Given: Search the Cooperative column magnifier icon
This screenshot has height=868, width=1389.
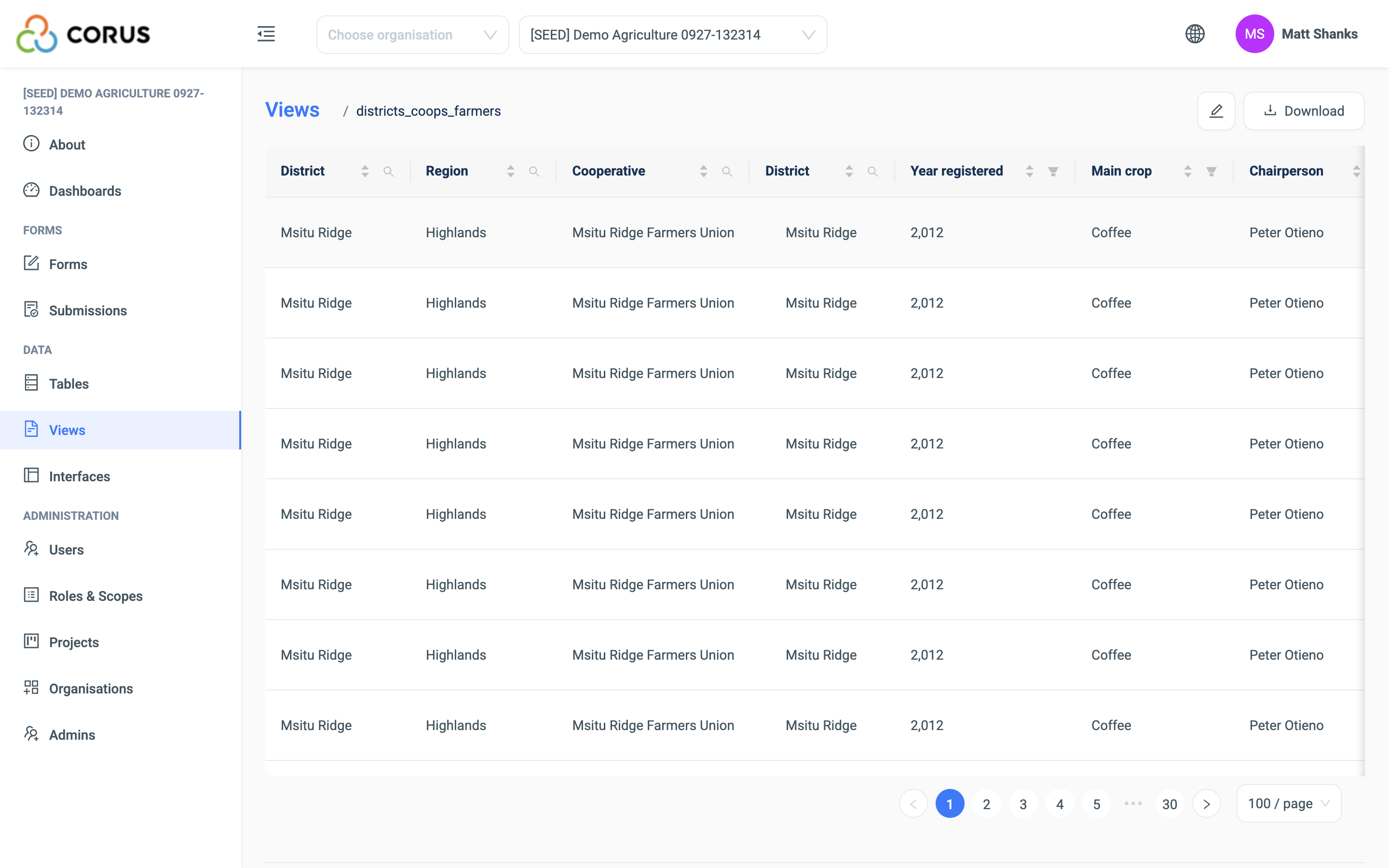Looking at the screenshot, I should pos(727,171).
